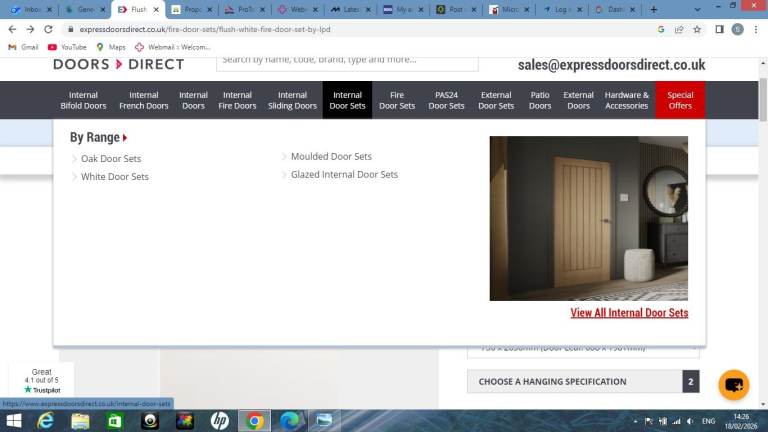Image resolution: width=768 pixels, height=432 pixels.
Task: Launch Microsoft Edge from the taskbar
Action: point(290,421)
